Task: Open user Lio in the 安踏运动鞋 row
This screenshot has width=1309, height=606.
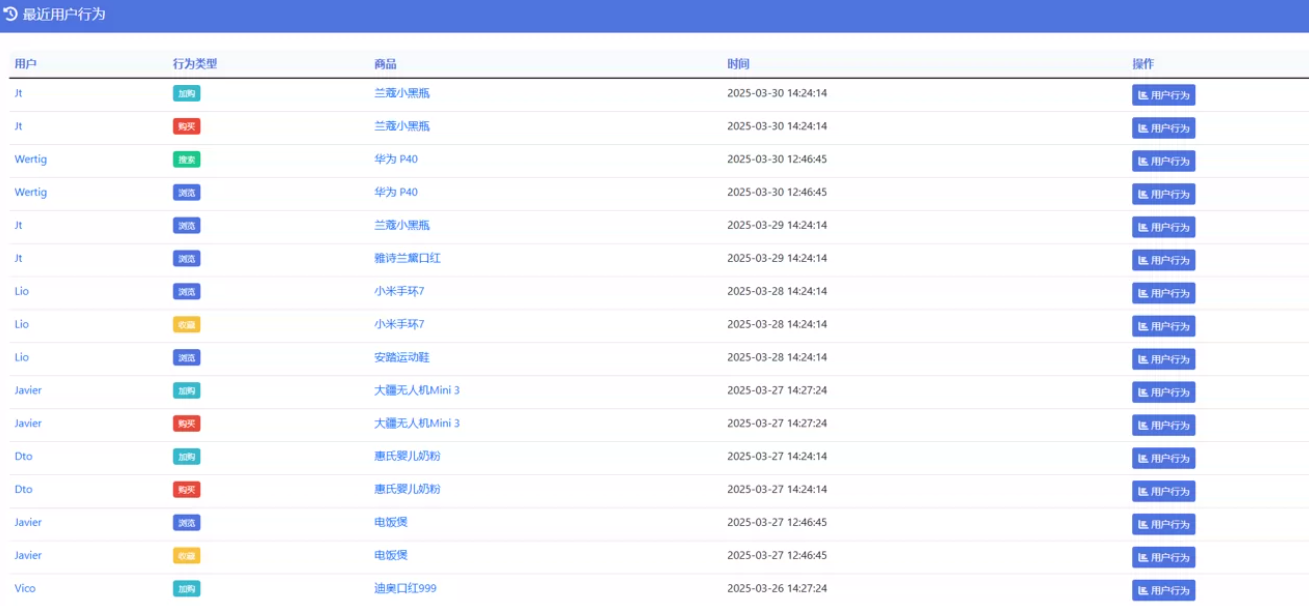Action: (x=21, y=357)
